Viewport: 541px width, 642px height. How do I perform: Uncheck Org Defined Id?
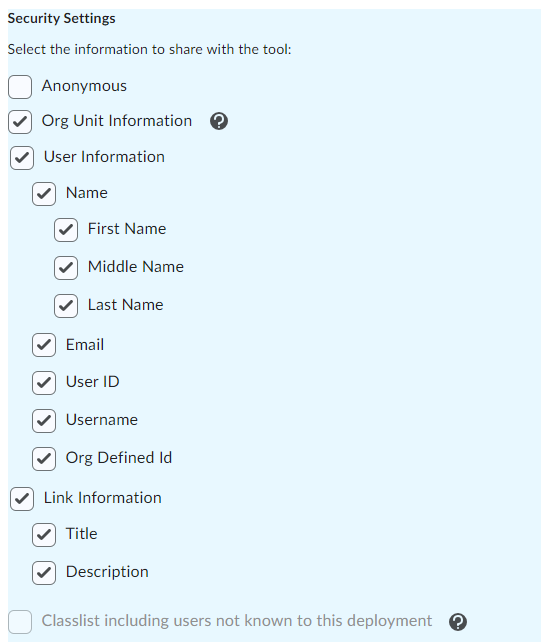click(x=44, y=459)
